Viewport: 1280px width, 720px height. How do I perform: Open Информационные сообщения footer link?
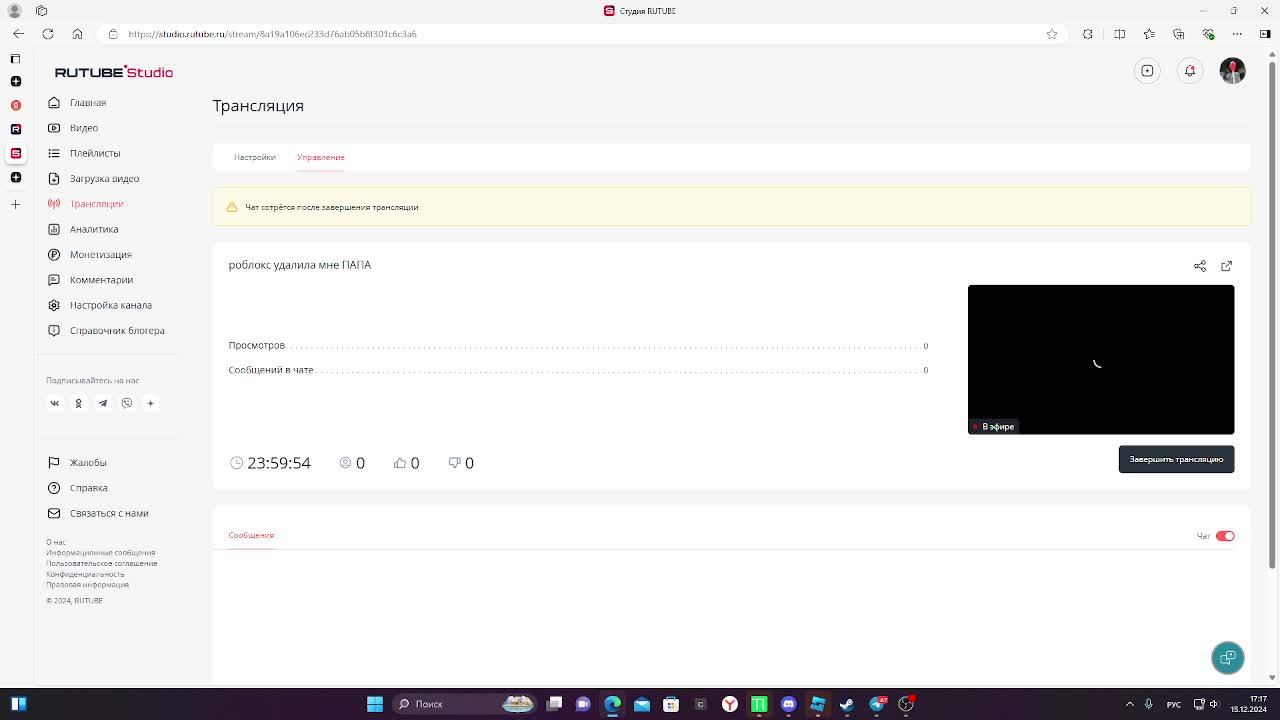(x=100, y=553)
